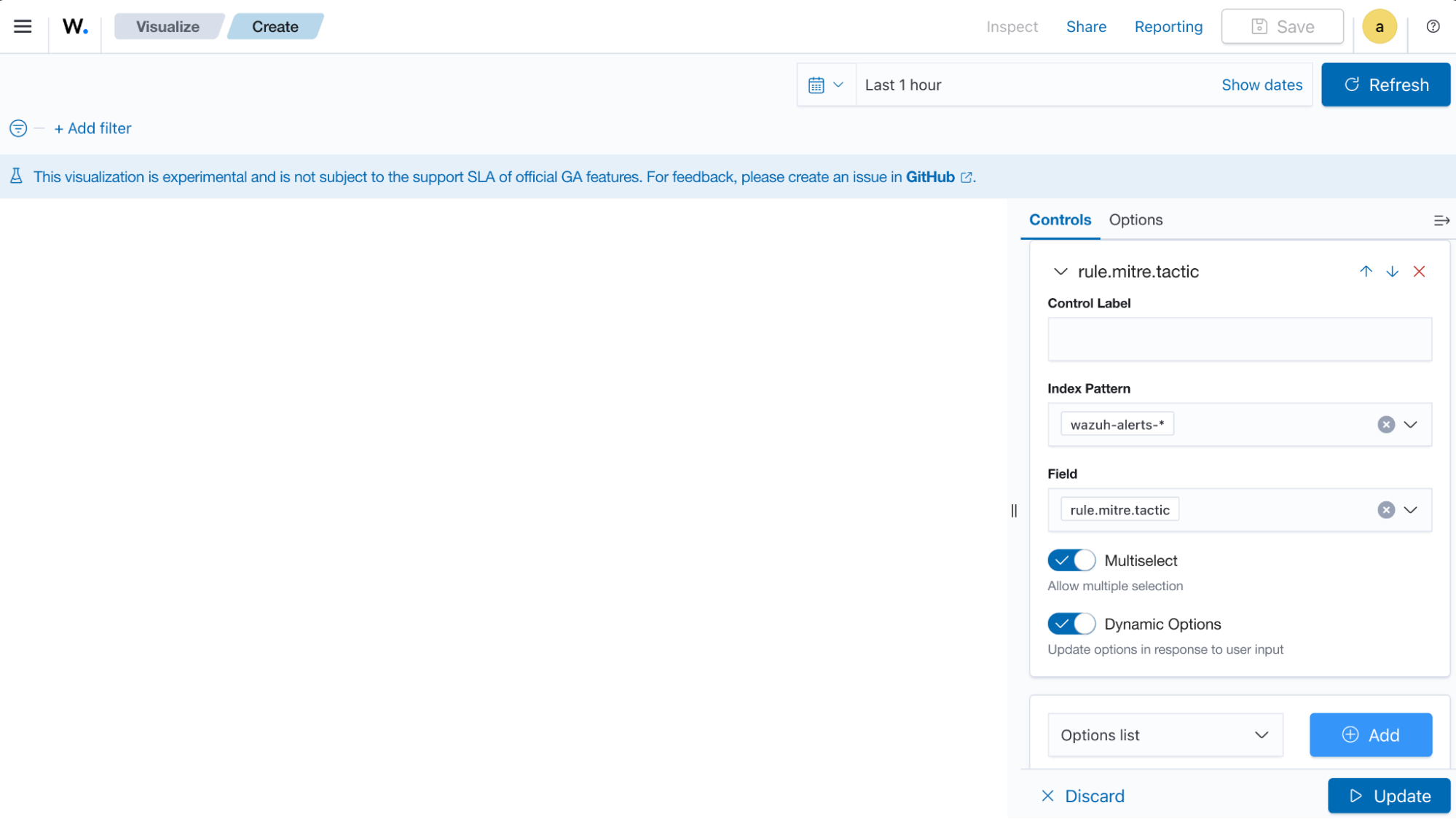Open the calendar date picker
This screenshot has height=819, width=1456.
825,85
